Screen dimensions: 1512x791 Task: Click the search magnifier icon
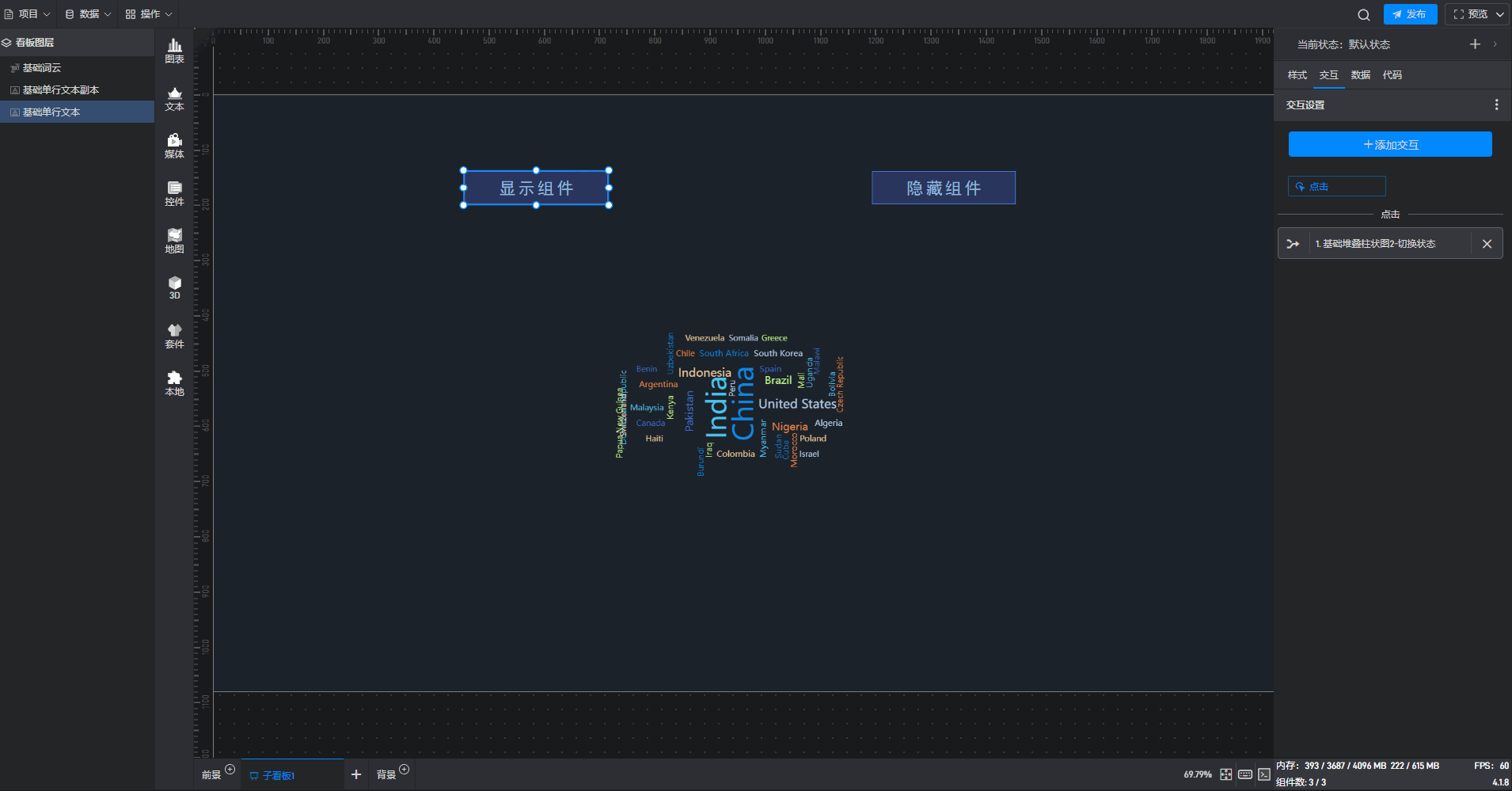(x=1363, y=14)
